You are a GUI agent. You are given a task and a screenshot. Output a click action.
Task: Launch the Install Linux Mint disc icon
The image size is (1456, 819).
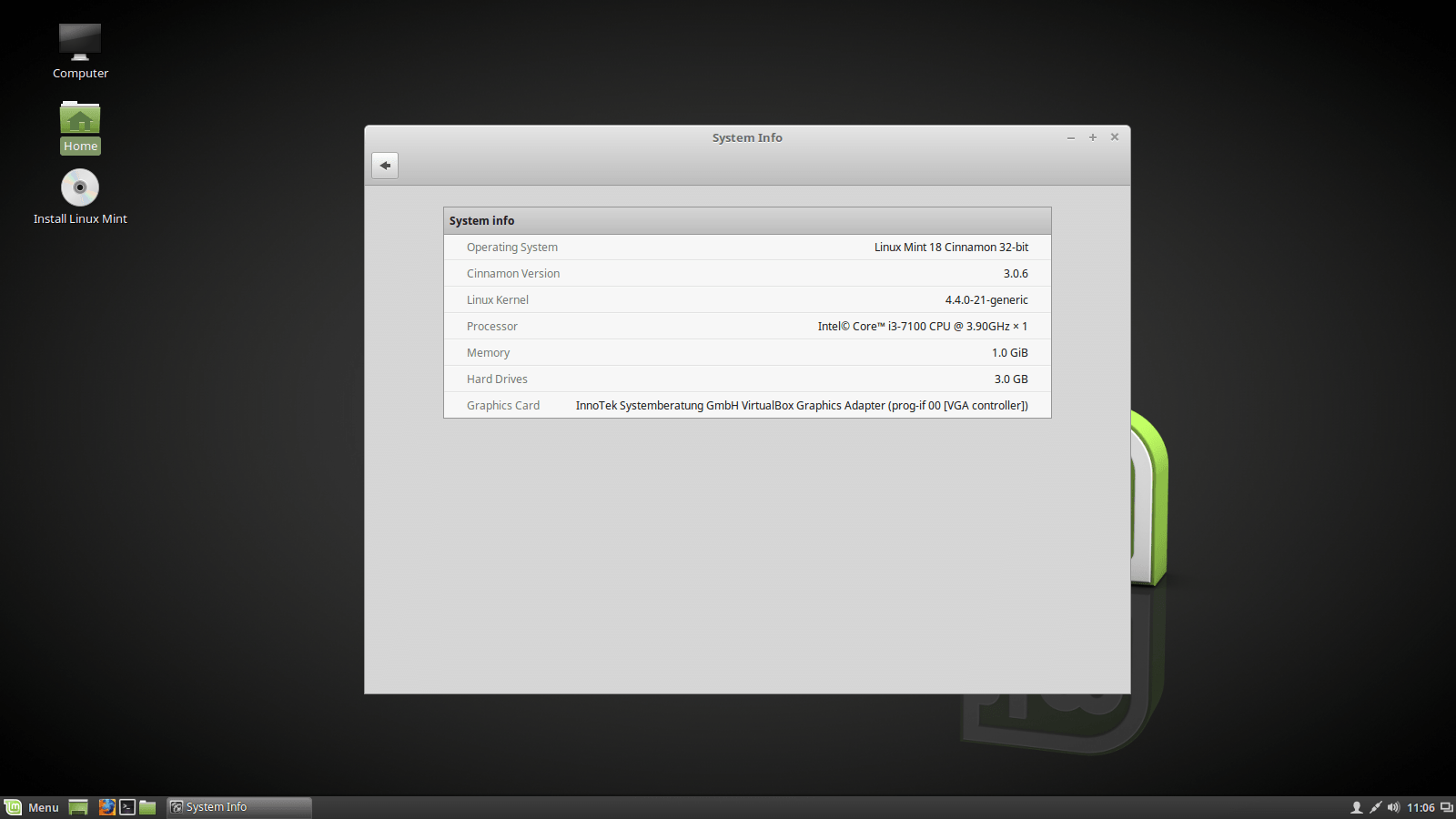tap(80, 197)
